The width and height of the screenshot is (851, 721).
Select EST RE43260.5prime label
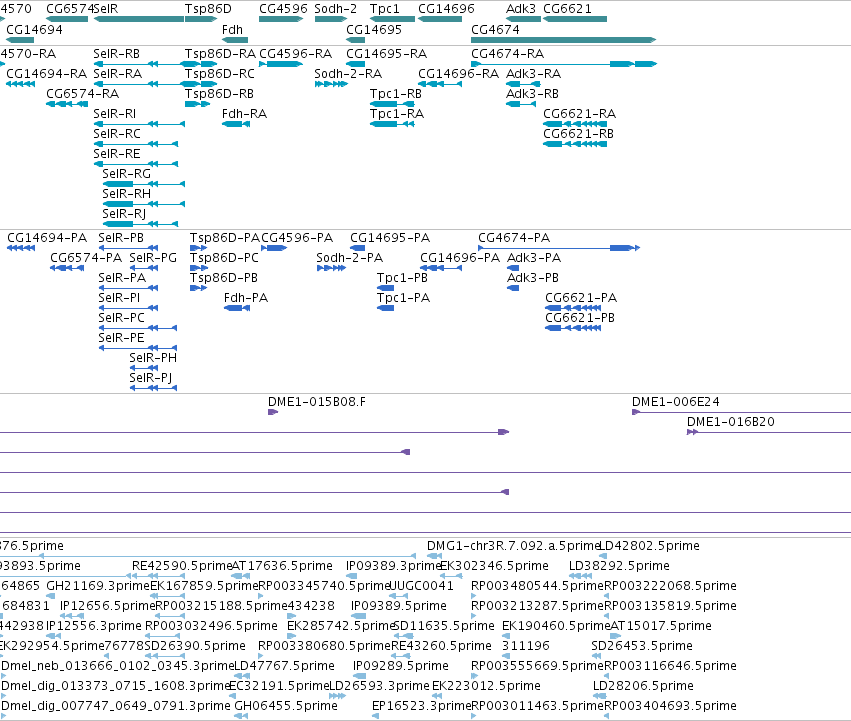pos(441,646)
